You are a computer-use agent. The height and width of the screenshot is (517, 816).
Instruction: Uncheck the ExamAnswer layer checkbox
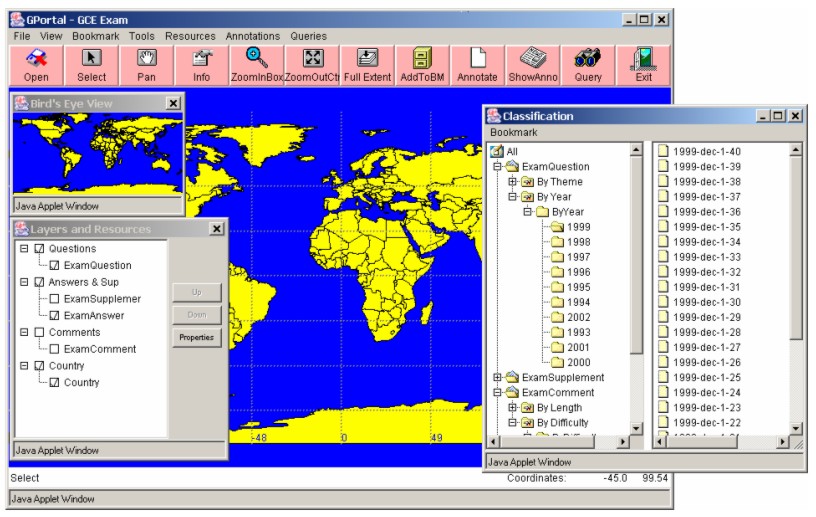[x=54, y=316]
